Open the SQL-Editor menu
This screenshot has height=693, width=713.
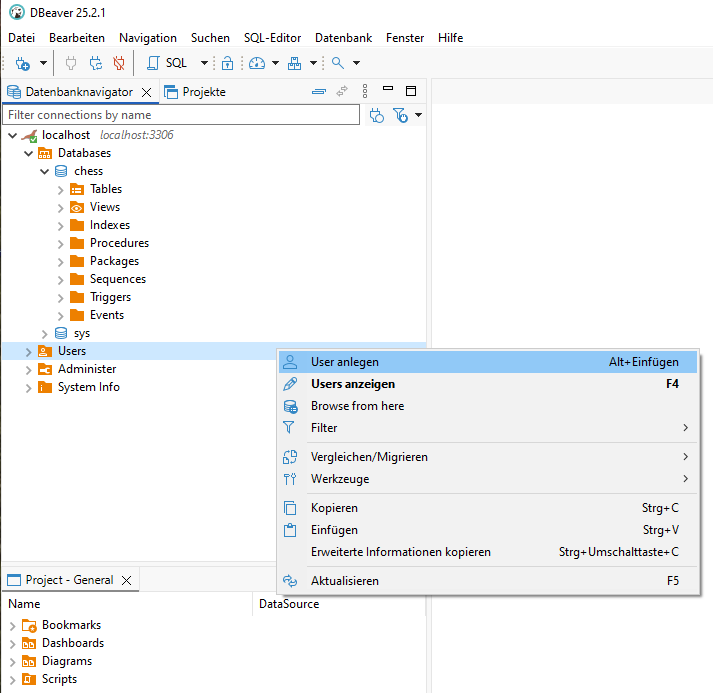click(x=272, y=37)
